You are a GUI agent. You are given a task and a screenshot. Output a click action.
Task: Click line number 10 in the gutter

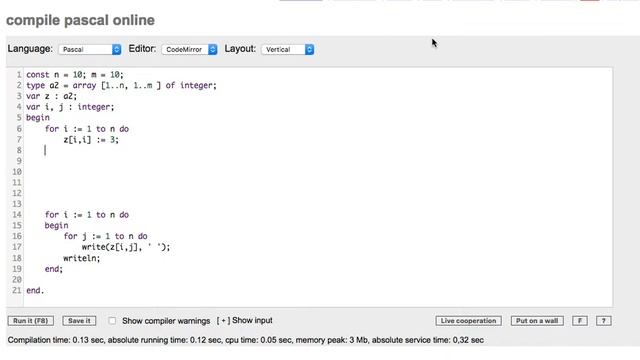pyautogui.click(x=17, y=172)
